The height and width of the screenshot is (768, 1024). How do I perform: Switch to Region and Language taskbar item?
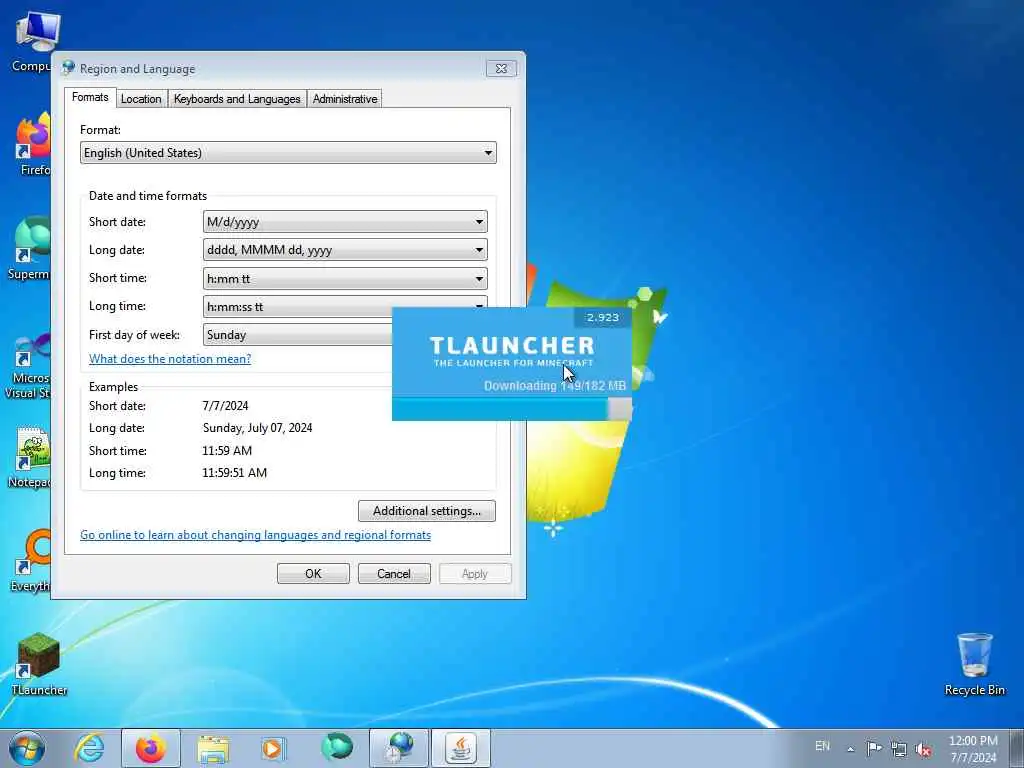[399, 748]
